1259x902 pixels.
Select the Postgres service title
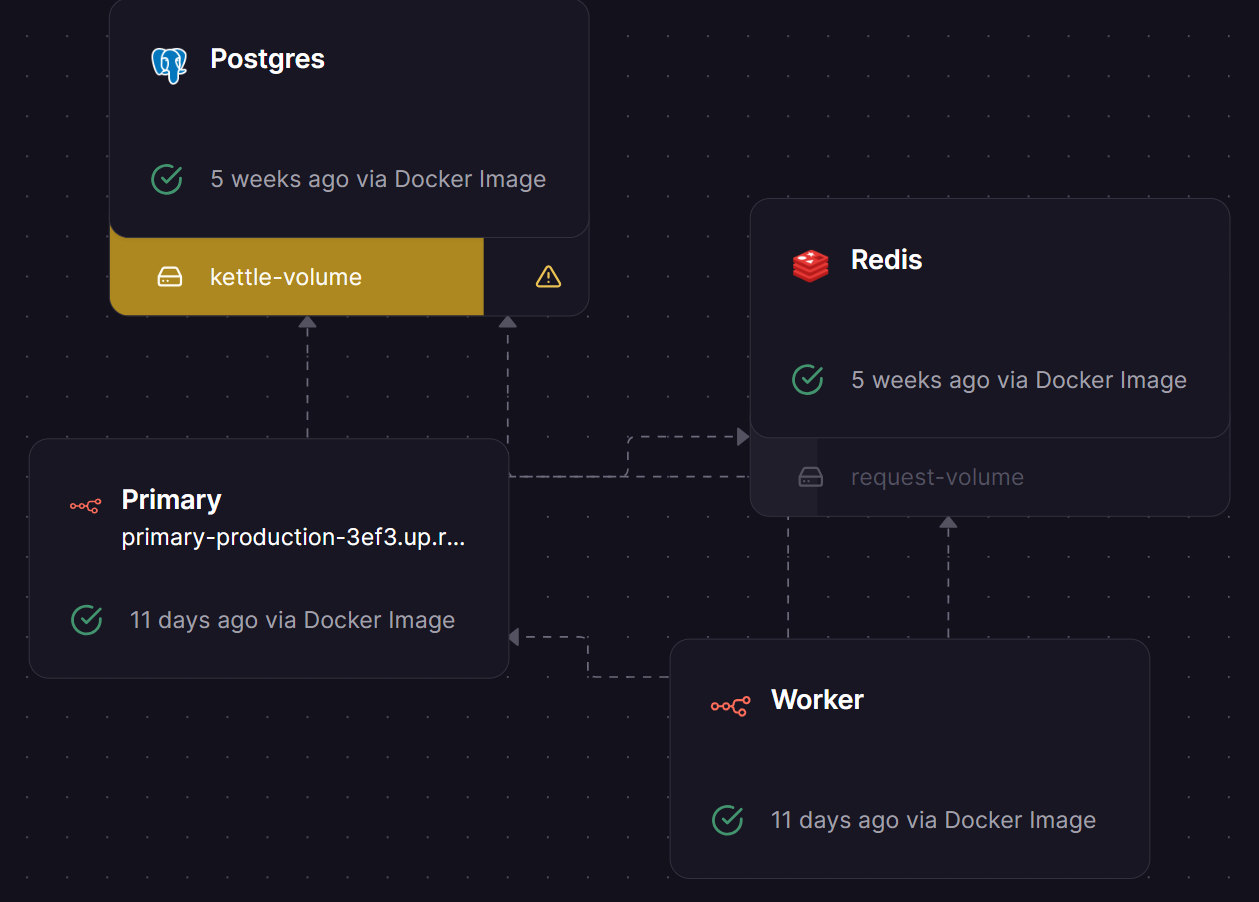coord(267,59)
